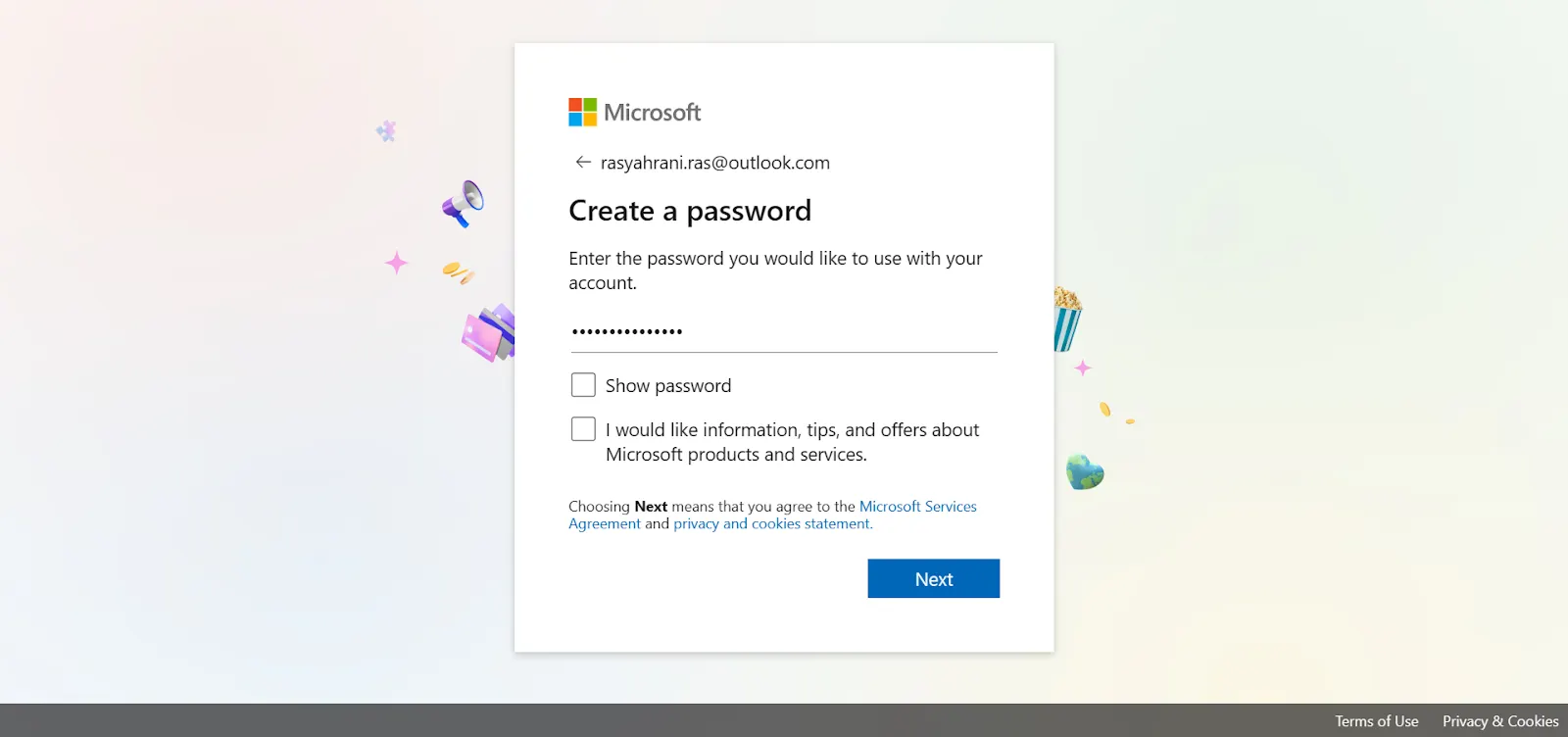Click the rasyahrani.ras@outlook.com email address
Viewport: 1568px width, 737px height.
[714, 163]
